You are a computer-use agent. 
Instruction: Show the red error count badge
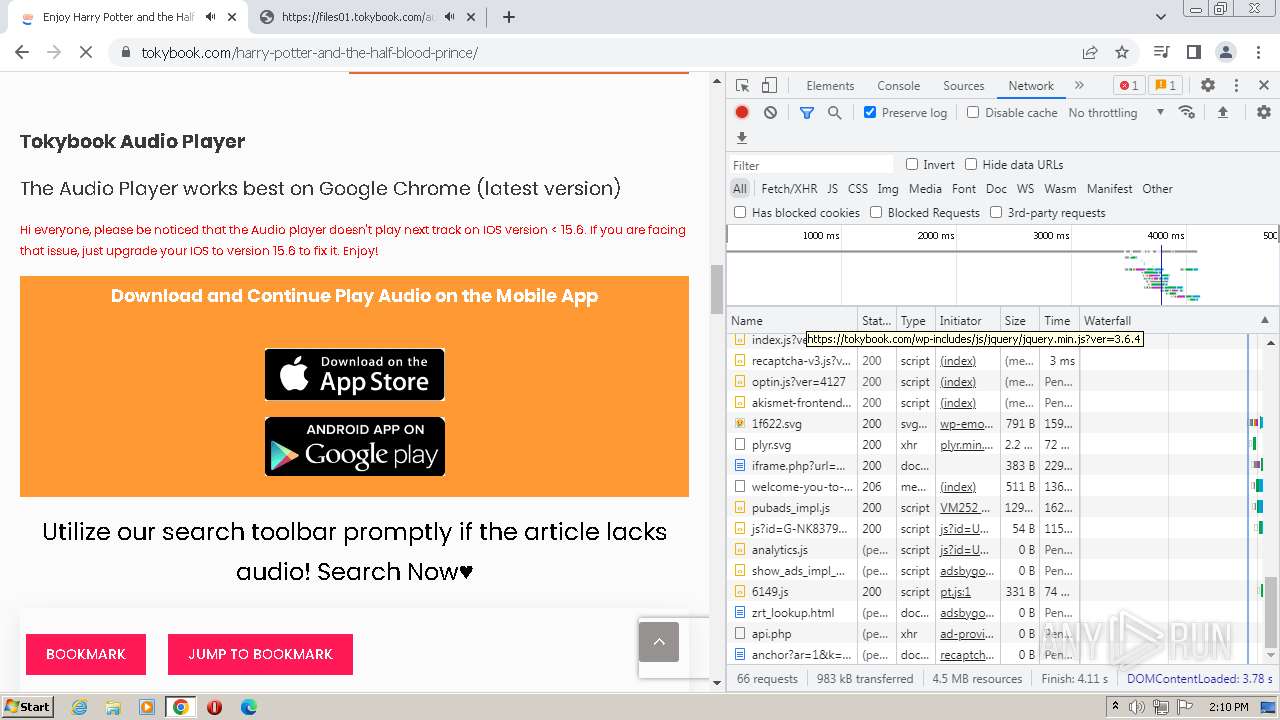point(1129,86)
